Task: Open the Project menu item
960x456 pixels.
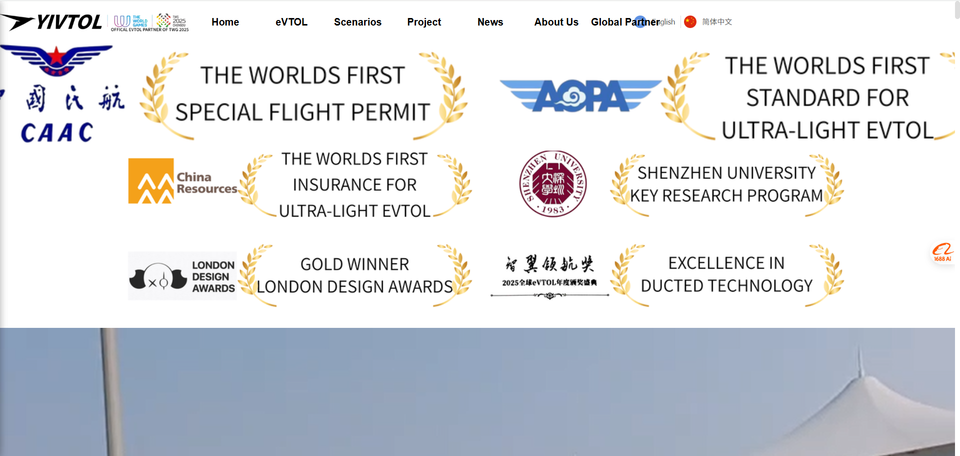Action: coord(424,22)
